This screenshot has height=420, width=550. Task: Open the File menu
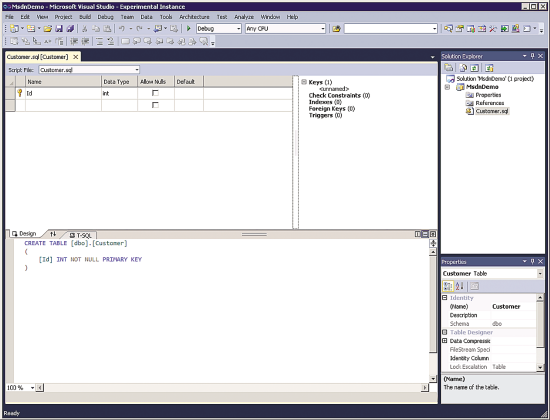coord(9,17)
